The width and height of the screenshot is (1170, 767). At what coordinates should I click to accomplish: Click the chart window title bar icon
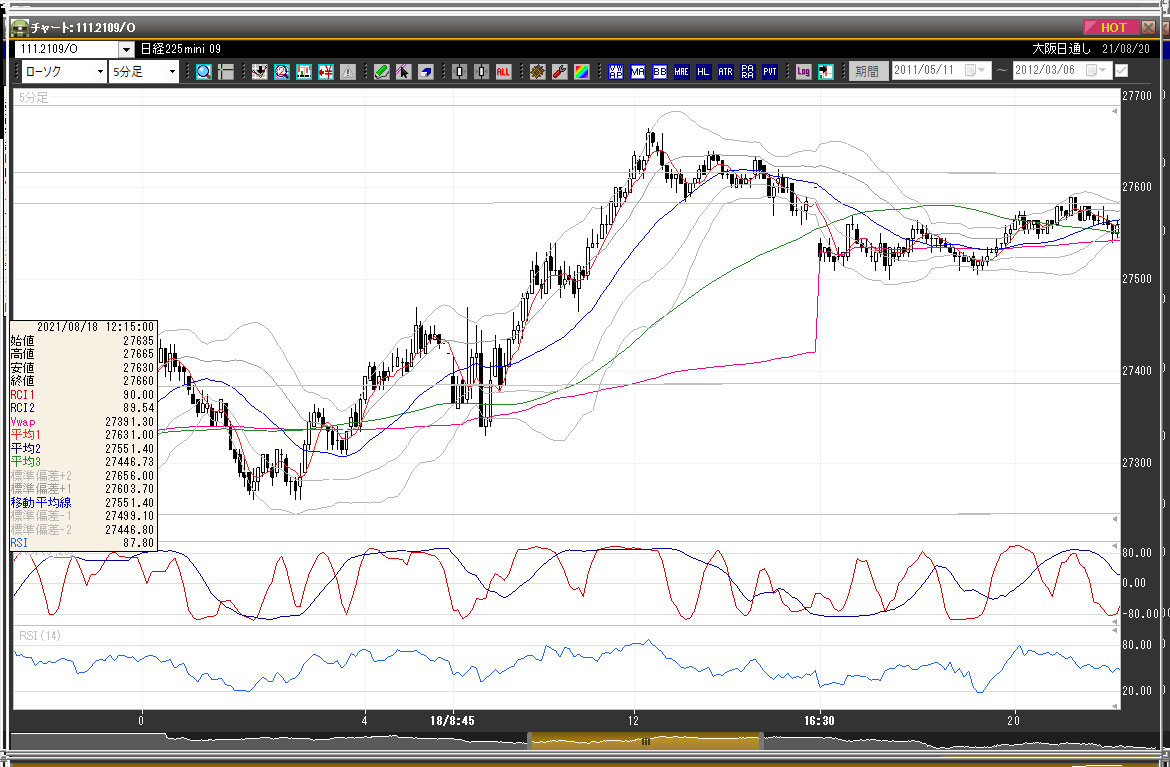click(19, 28)
